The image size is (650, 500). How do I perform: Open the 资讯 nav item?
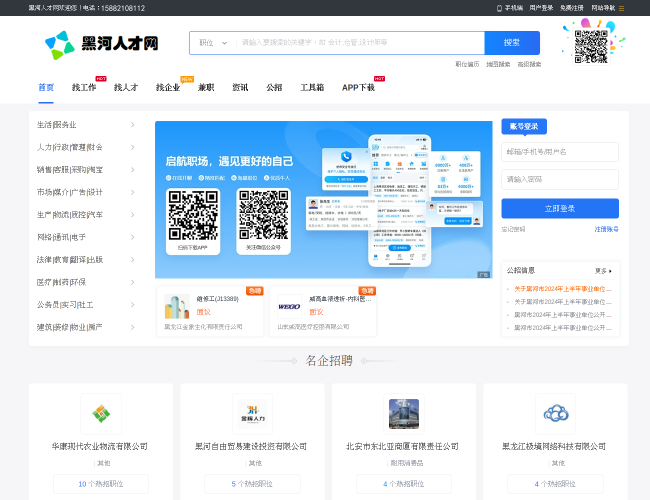(240, 87)
